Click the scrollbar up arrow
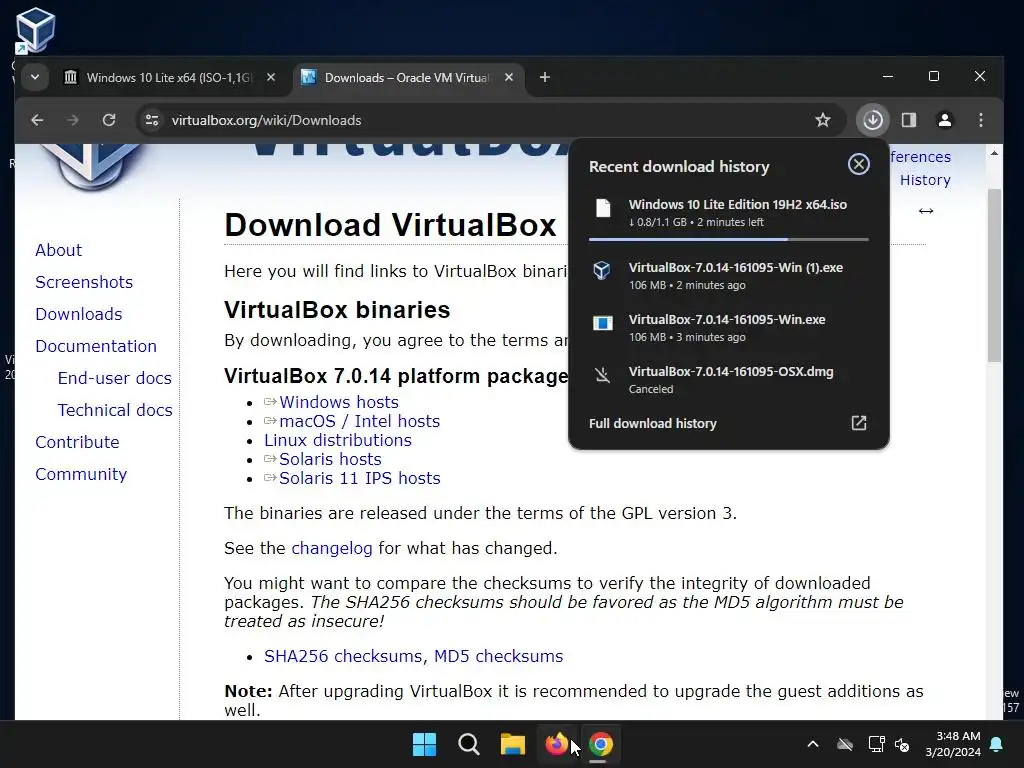 994,153
